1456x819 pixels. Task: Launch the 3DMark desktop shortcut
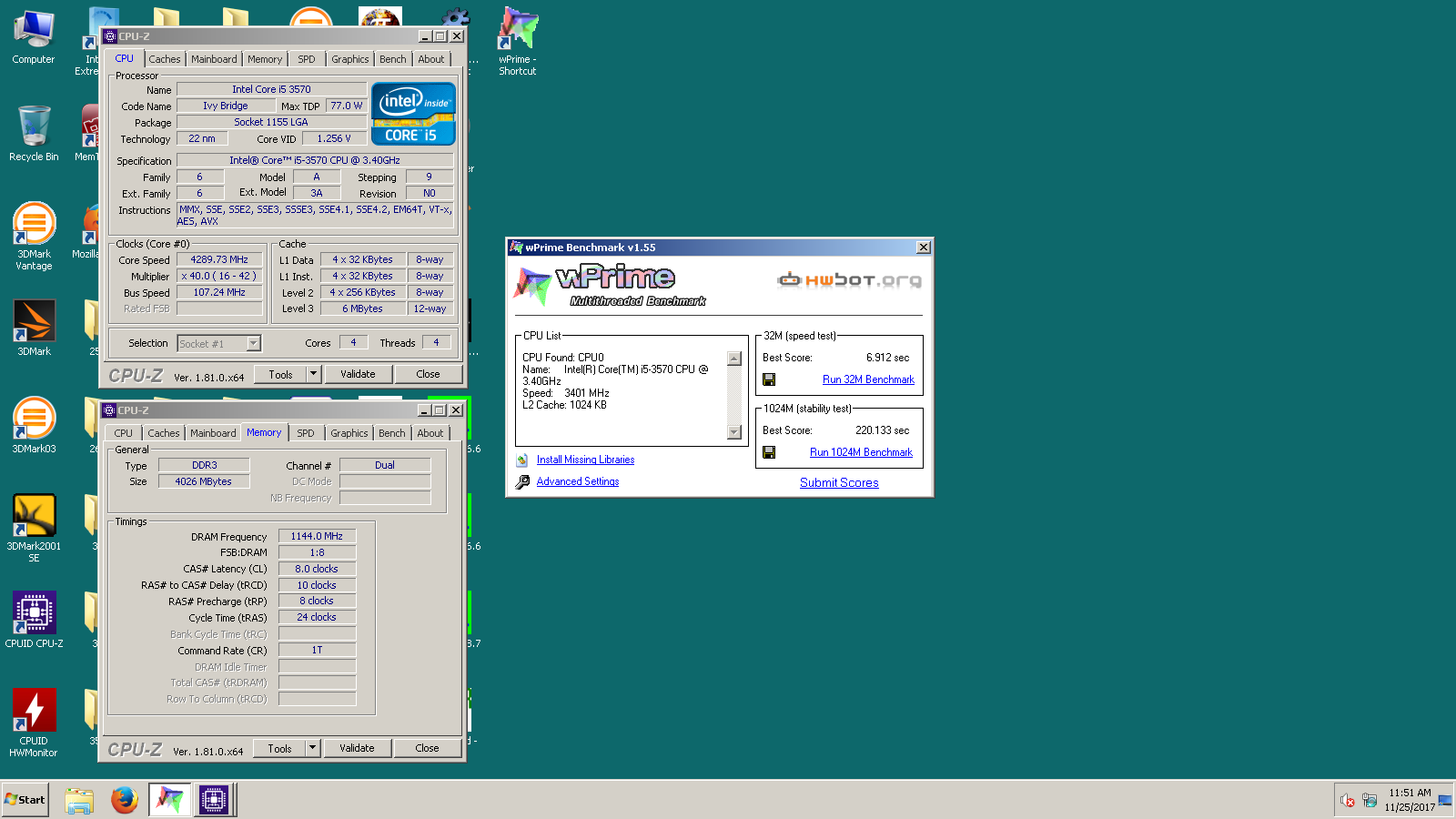[34, 328]
